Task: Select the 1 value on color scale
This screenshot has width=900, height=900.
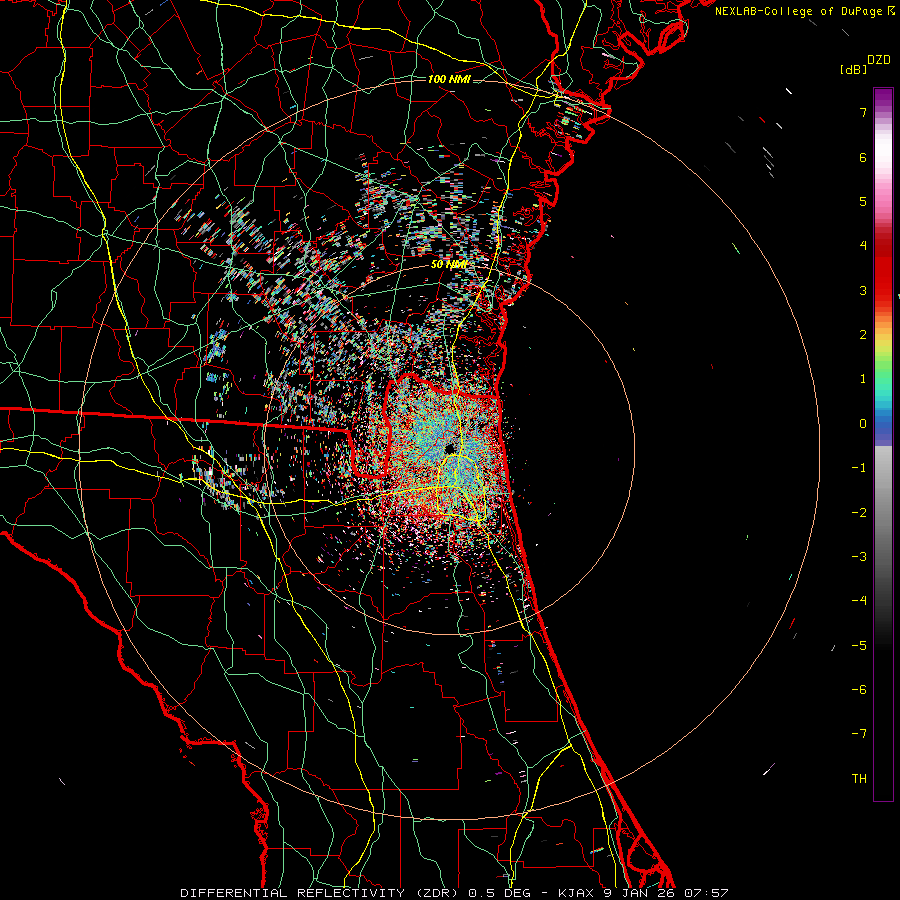Action: (863, 379)
